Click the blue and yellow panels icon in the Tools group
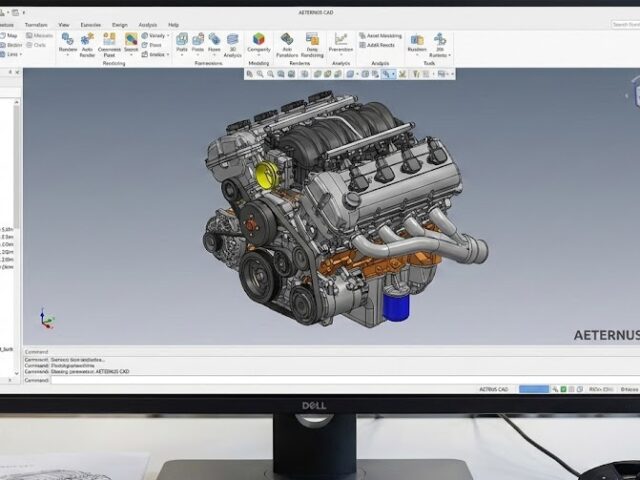The width and height of the screenshot is (640, 480). click(417, 40)
